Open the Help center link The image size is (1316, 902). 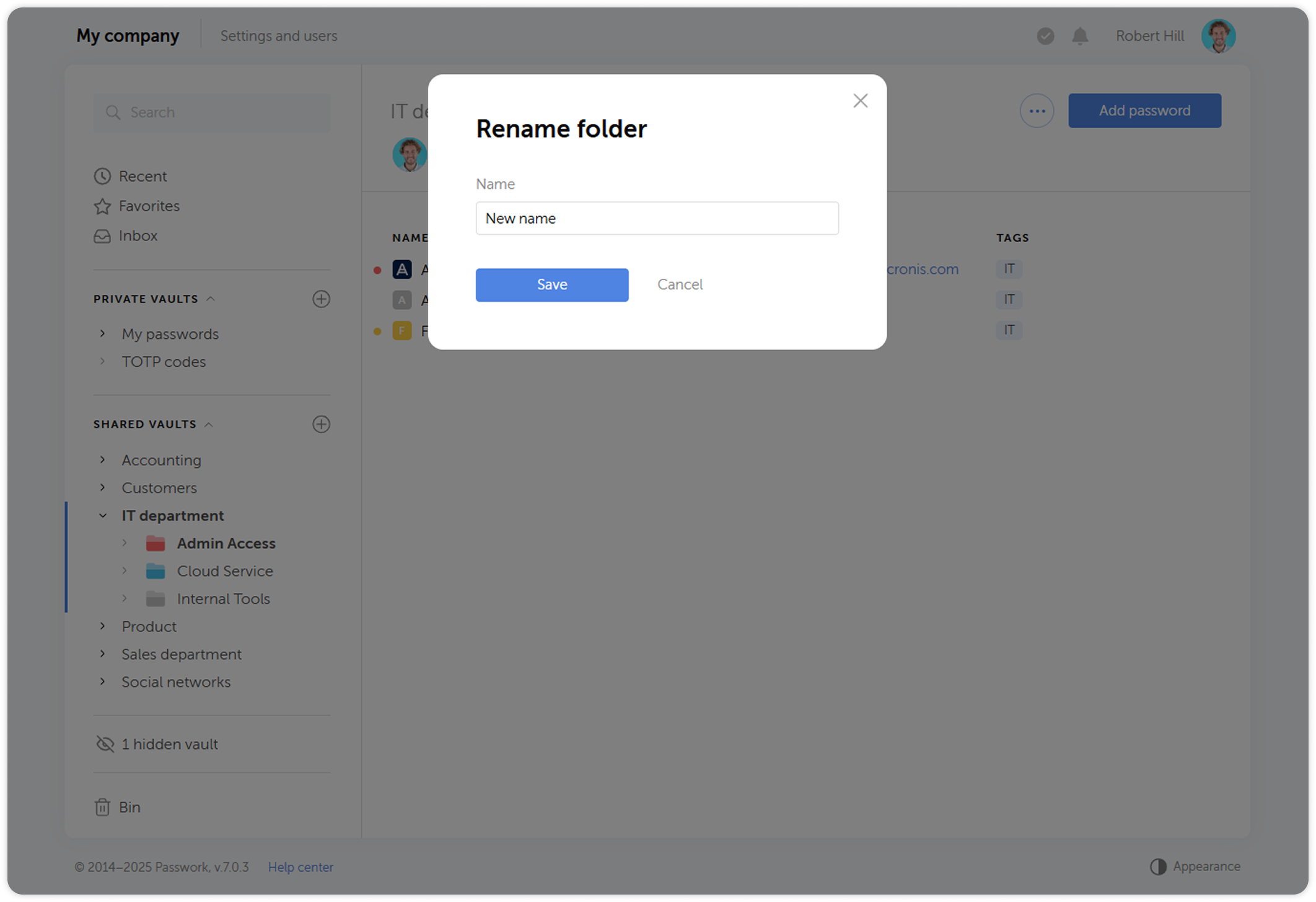(x=300, y=867)
